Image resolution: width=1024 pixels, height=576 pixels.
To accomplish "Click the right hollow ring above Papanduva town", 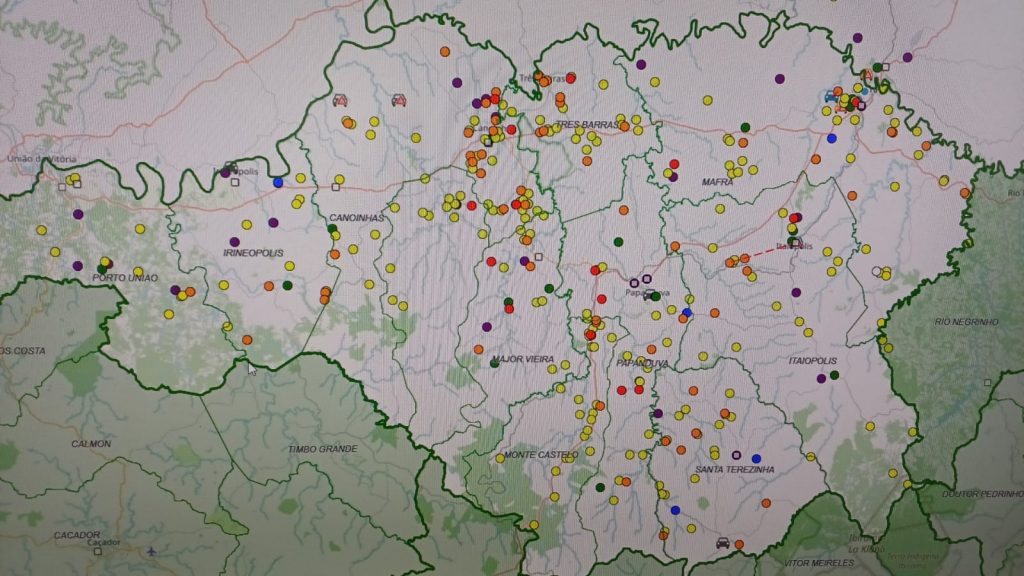I will click(647, 279).
